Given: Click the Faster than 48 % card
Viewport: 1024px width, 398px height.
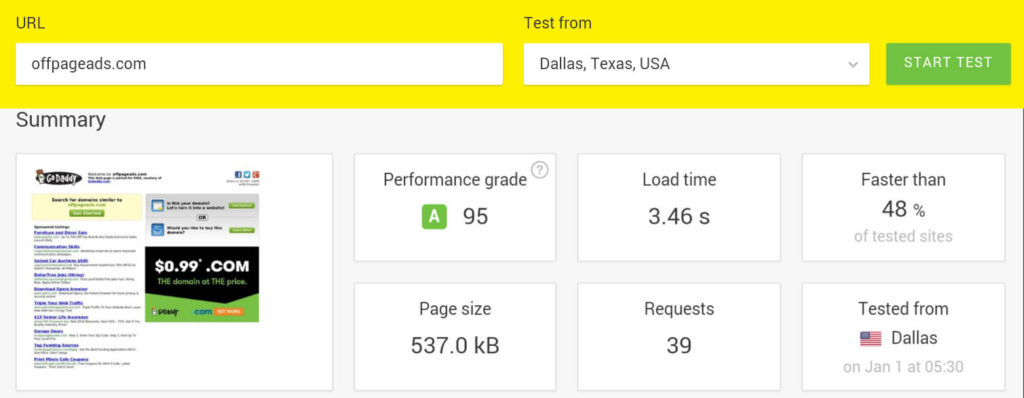Looking at the screenshot, I should 903,207.
